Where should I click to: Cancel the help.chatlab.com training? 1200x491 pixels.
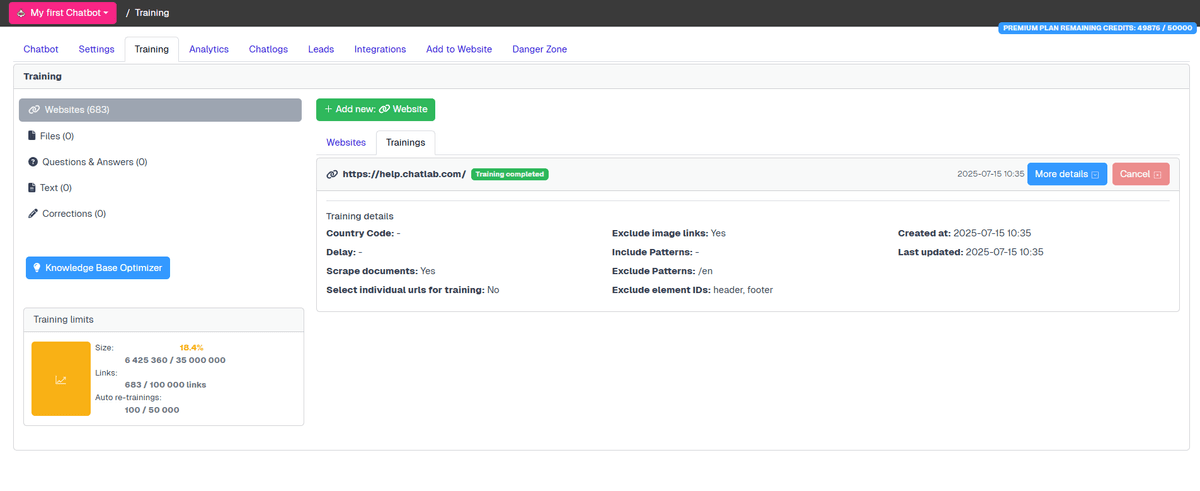click(x=1140, y=174)
